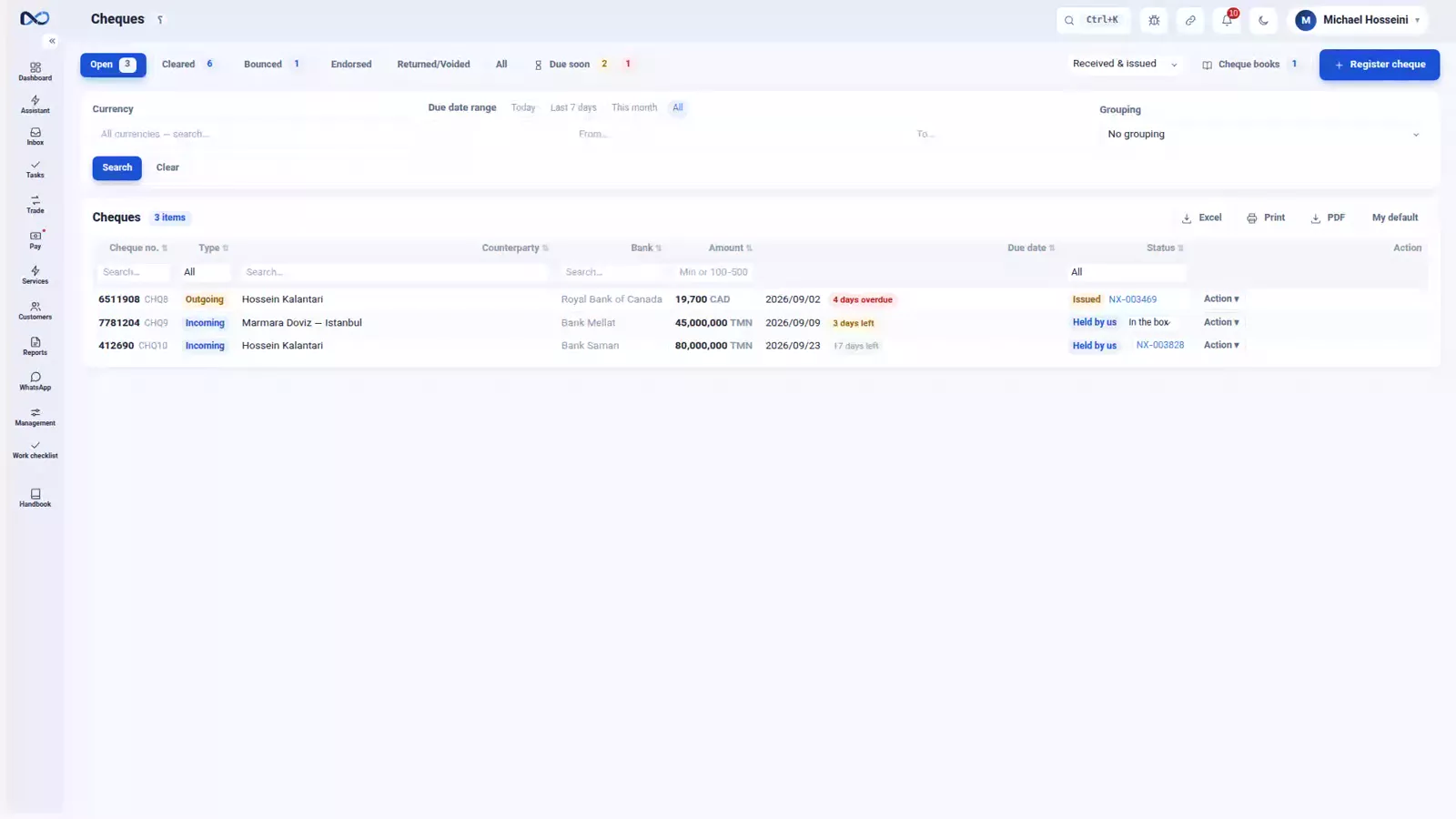
Task: Click the Due soon filter
Action: 582,65
